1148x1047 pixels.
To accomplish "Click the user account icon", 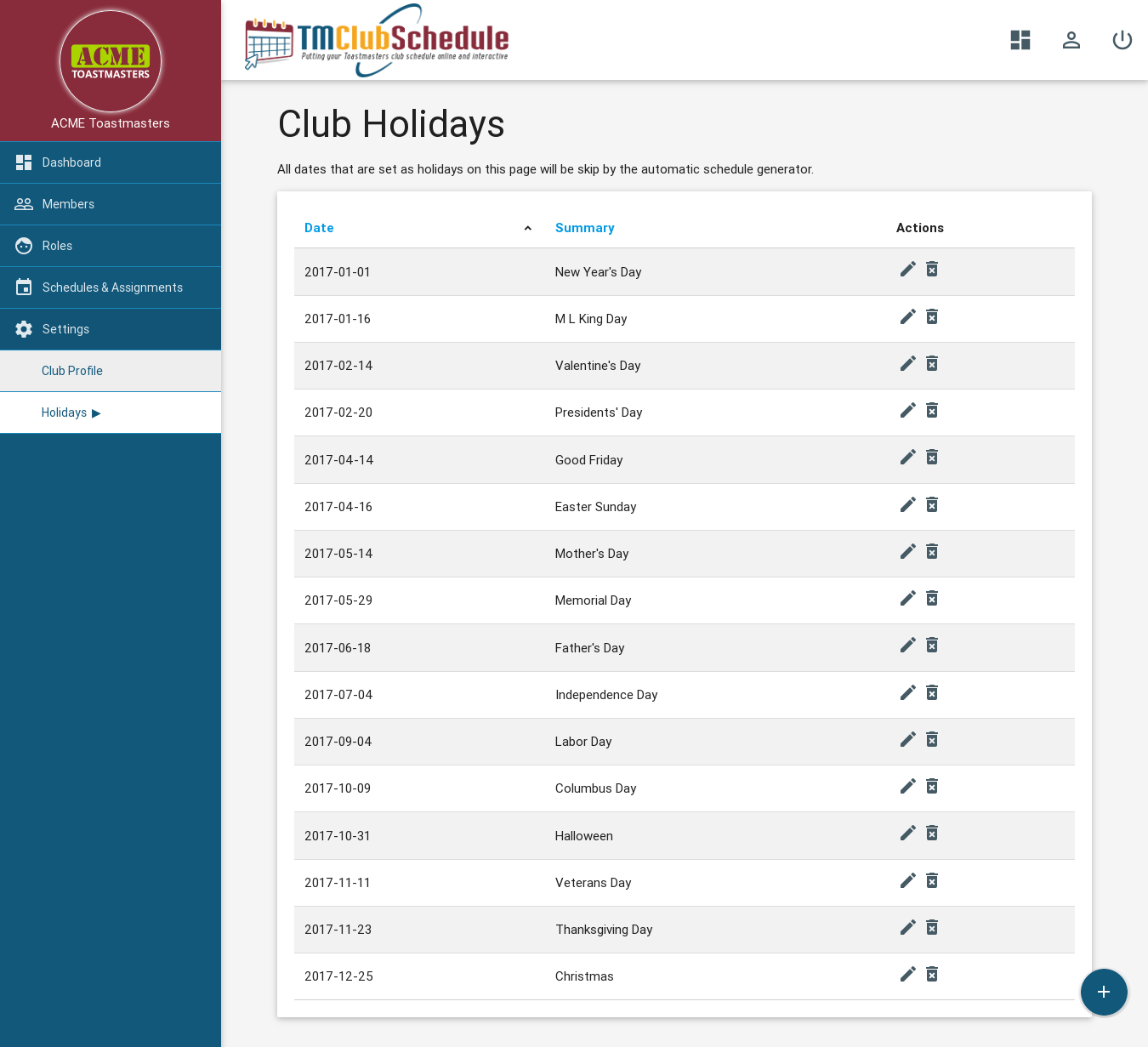I will (1071, 40).
